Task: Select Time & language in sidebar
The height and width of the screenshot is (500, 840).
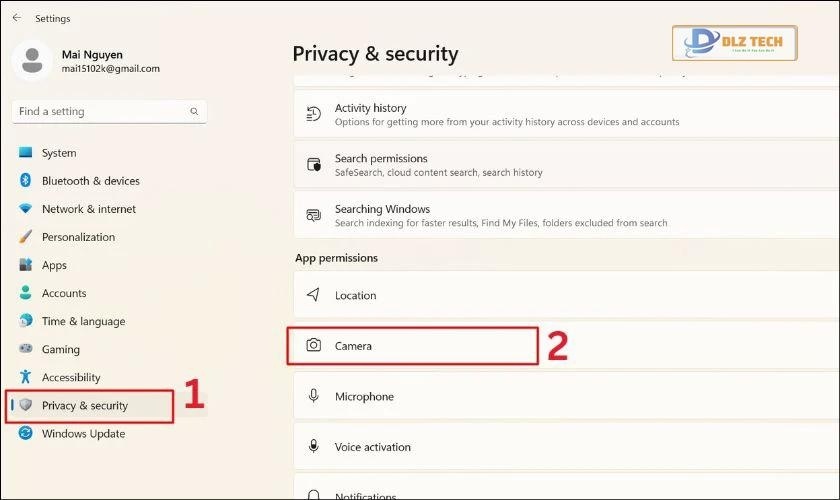Action: [83, 321]
